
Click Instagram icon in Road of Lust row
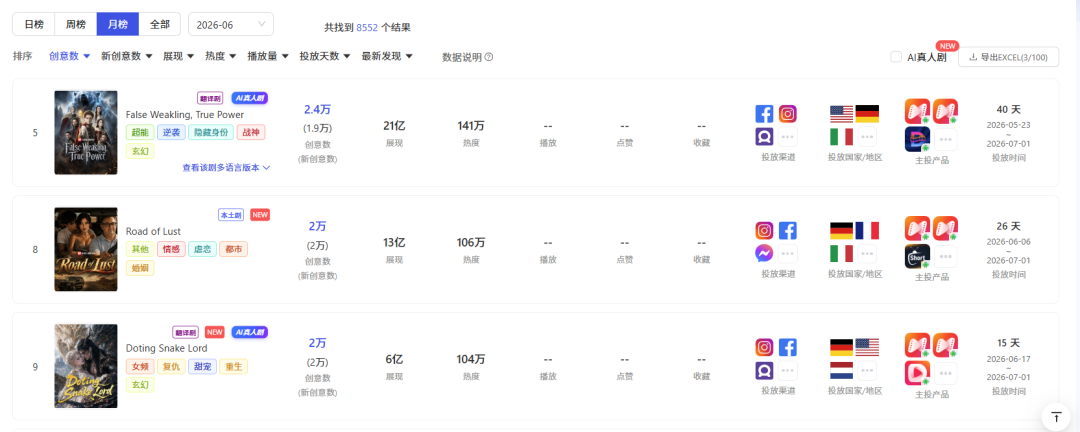765,231
